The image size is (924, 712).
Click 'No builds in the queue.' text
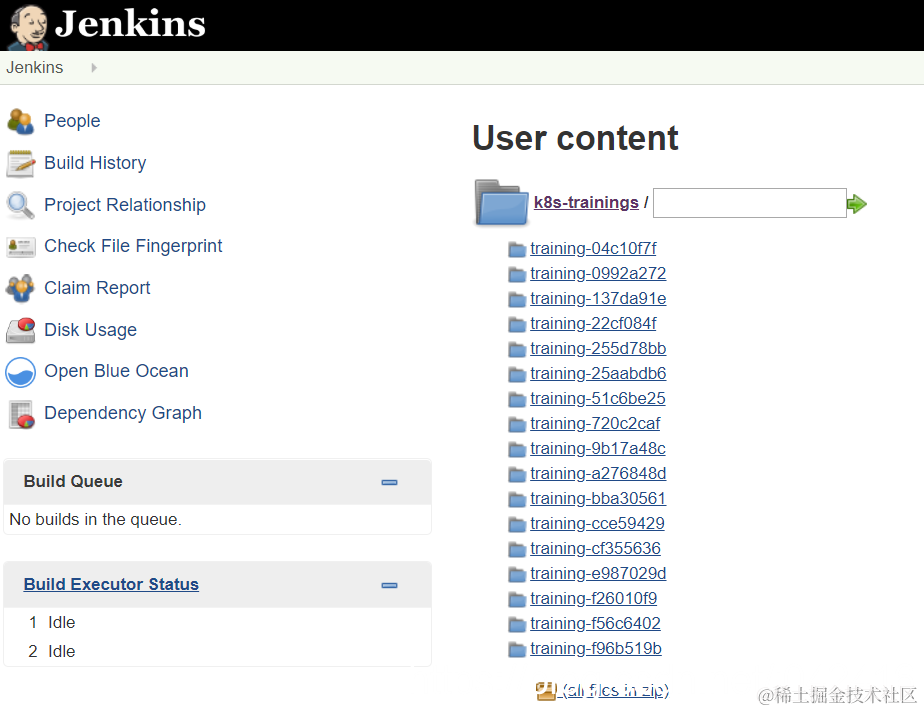(x=95, y=519)
